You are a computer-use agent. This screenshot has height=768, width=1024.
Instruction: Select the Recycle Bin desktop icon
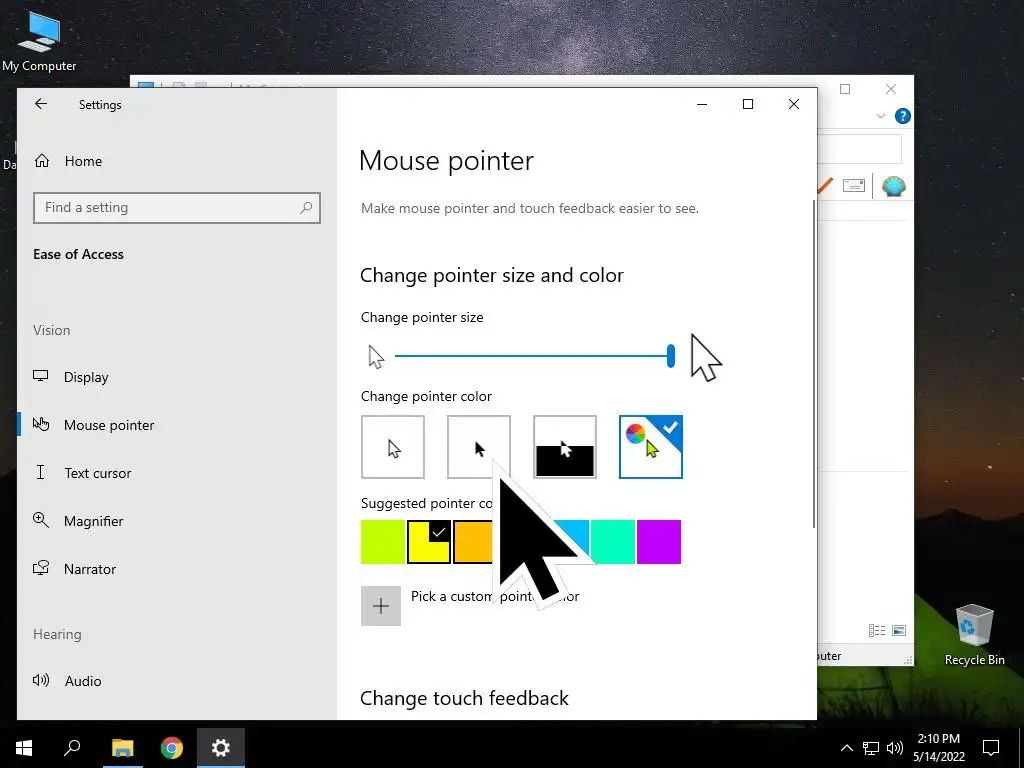[x=974, y=634]
